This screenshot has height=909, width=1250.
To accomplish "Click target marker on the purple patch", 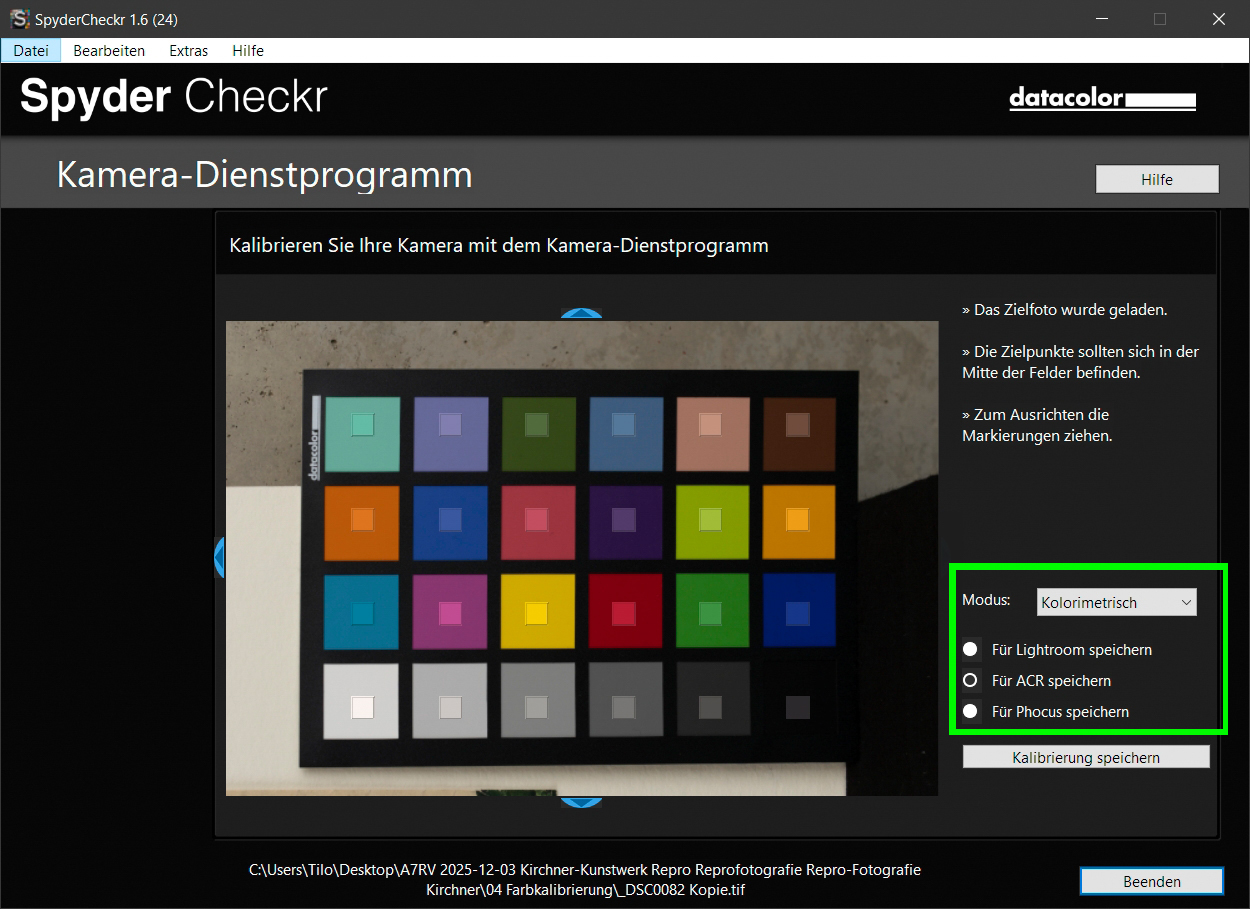I will coord(624,520).
